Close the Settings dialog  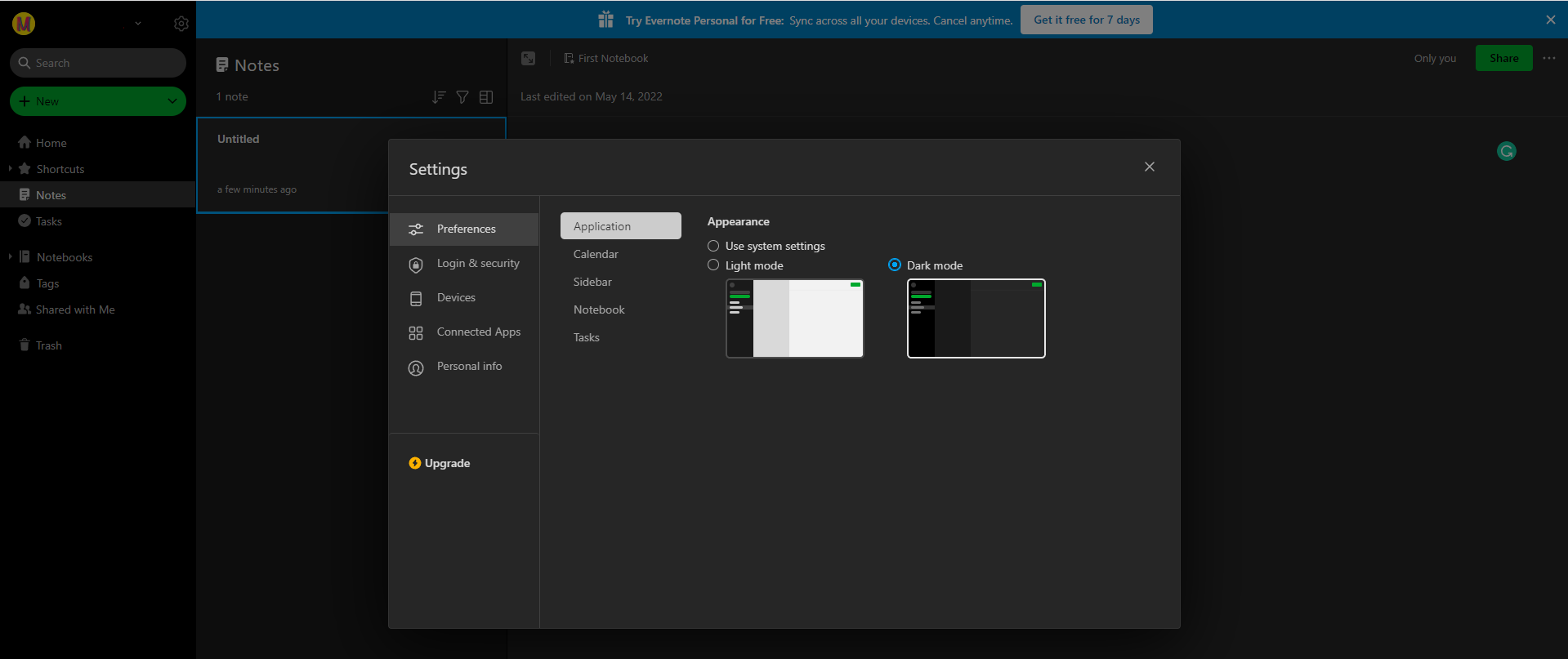(1150, 167)
